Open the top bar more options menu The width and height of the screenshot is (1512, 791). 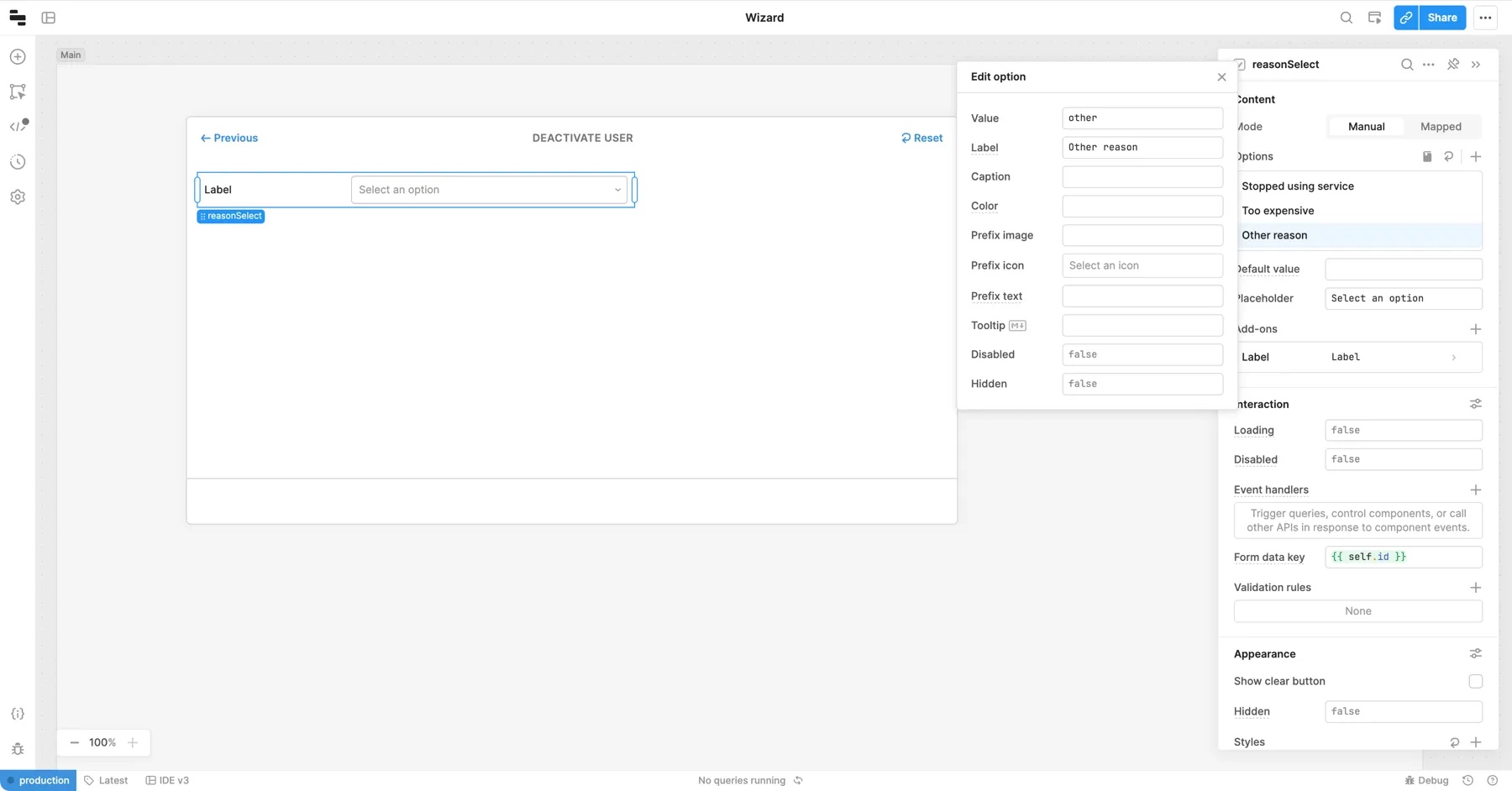[x=1485, y=18]
